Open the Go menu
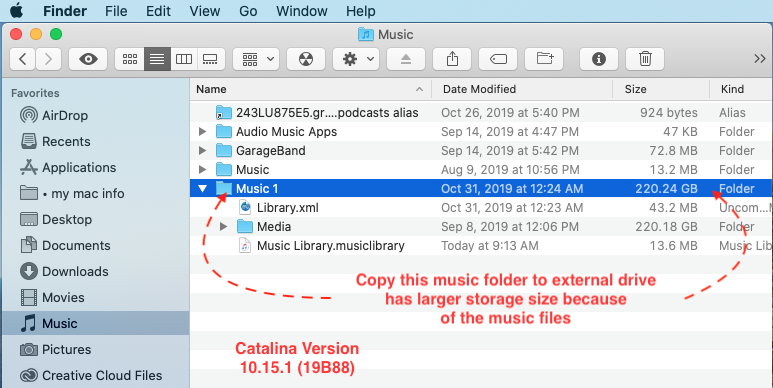The height and width of the screenshot is (388, 773). pyautogui.click(x=248, y=11)
